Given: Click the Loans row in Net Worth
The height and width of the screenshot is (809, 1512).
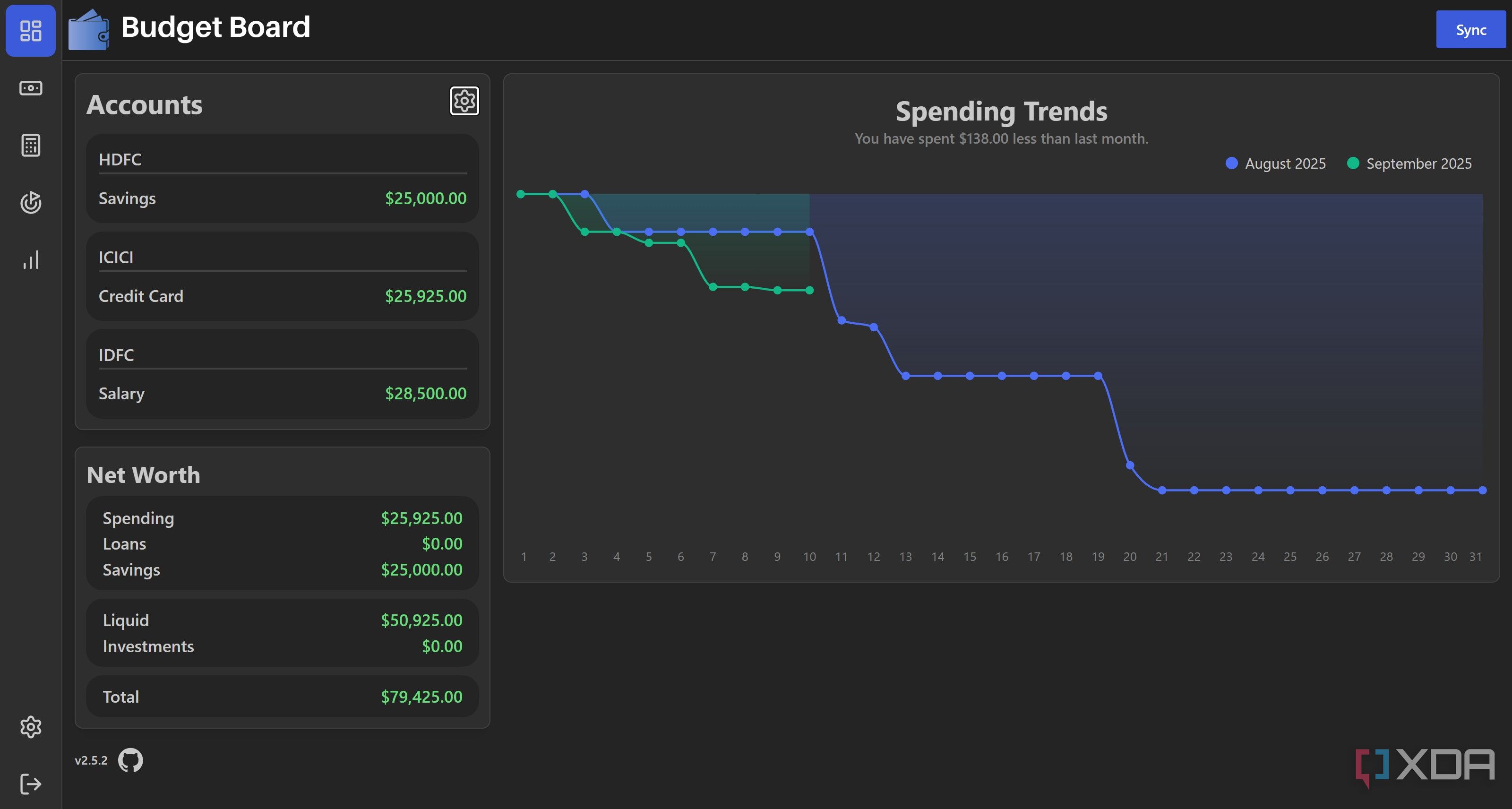Looking at the screenshot, I should (283, 544).
